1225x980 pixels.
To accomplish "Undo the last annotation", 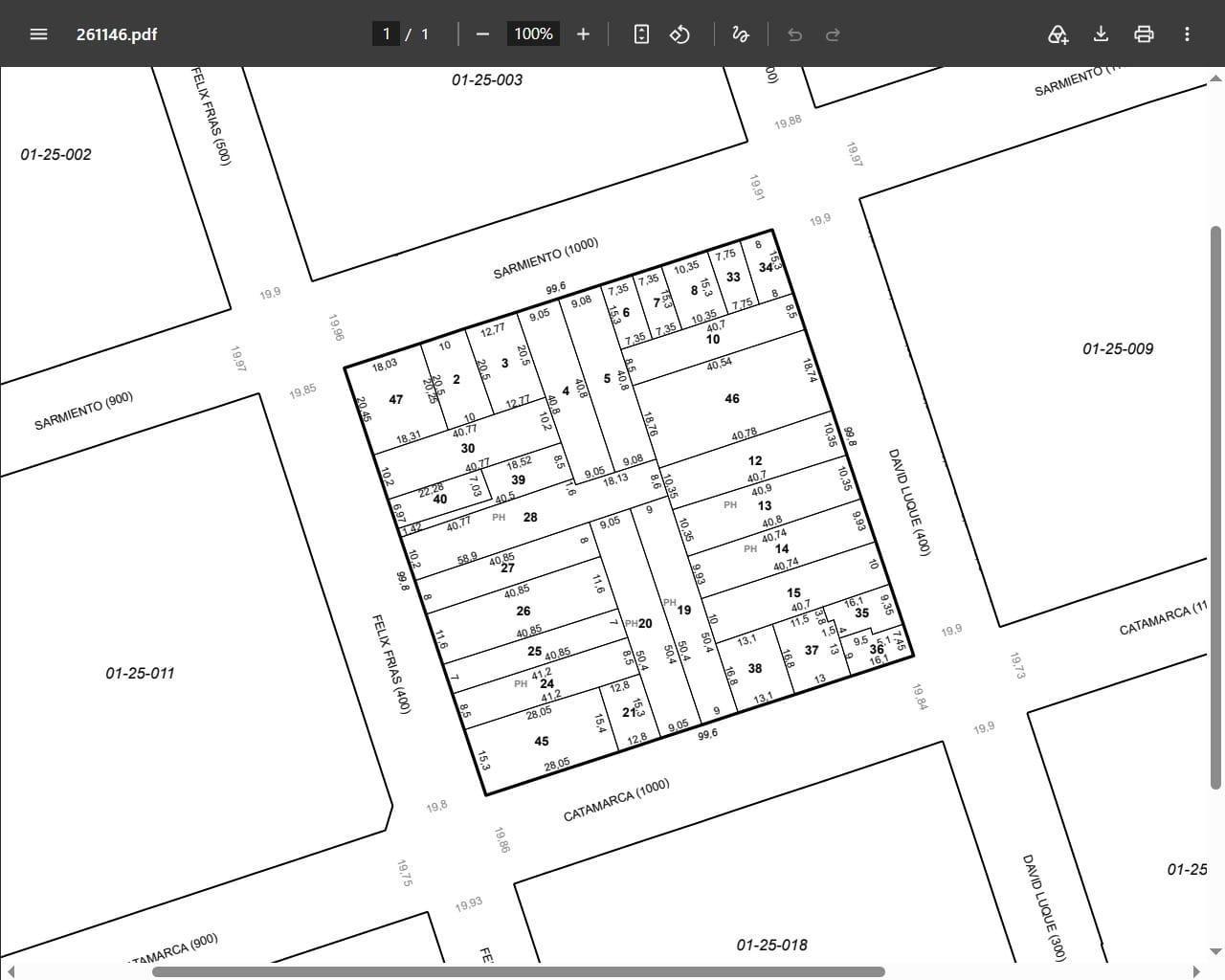I will [794, 34].
